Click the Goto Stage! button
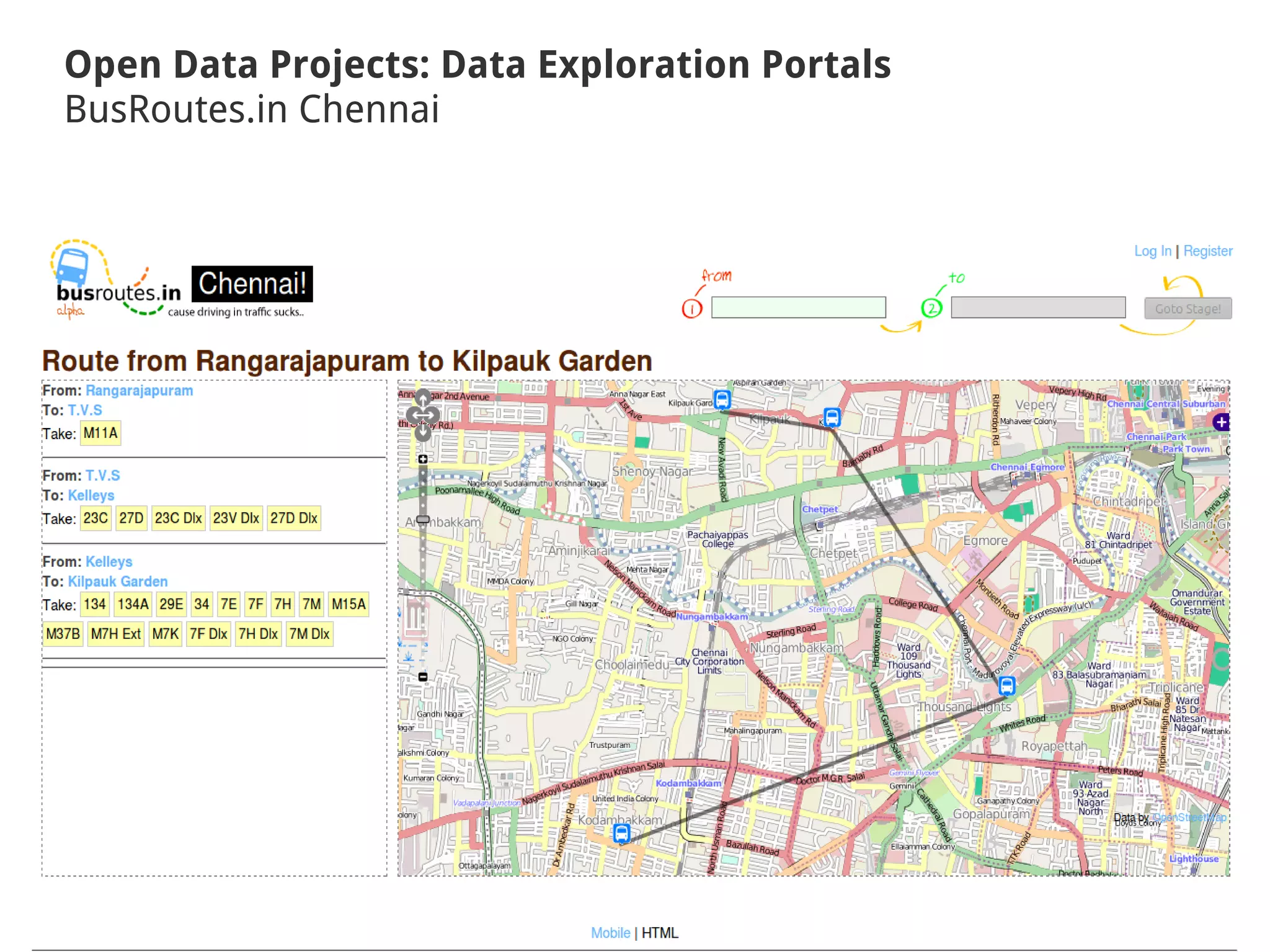The width and height of the screenshot is (1270, 952). 1188,308
